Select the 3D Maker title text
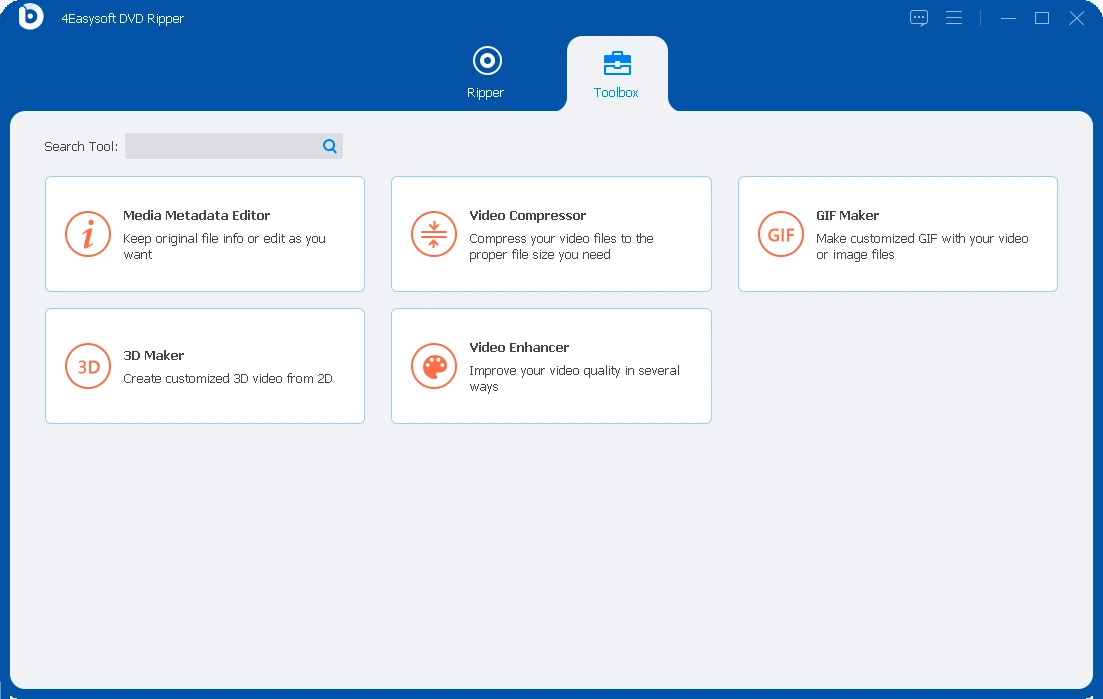The width and height of the screenshot is (1103, 699). [154, 355]
